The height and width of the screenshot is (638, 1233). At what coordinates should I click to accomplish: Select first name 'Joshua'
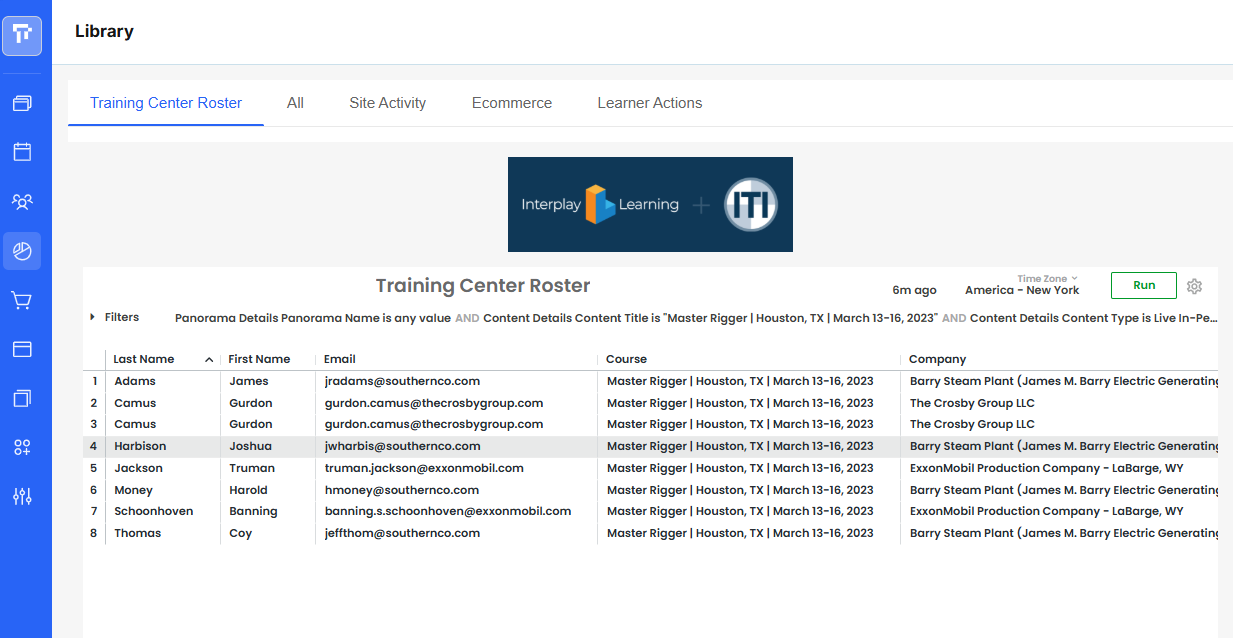pyautogui.click(x=250, y=446)
